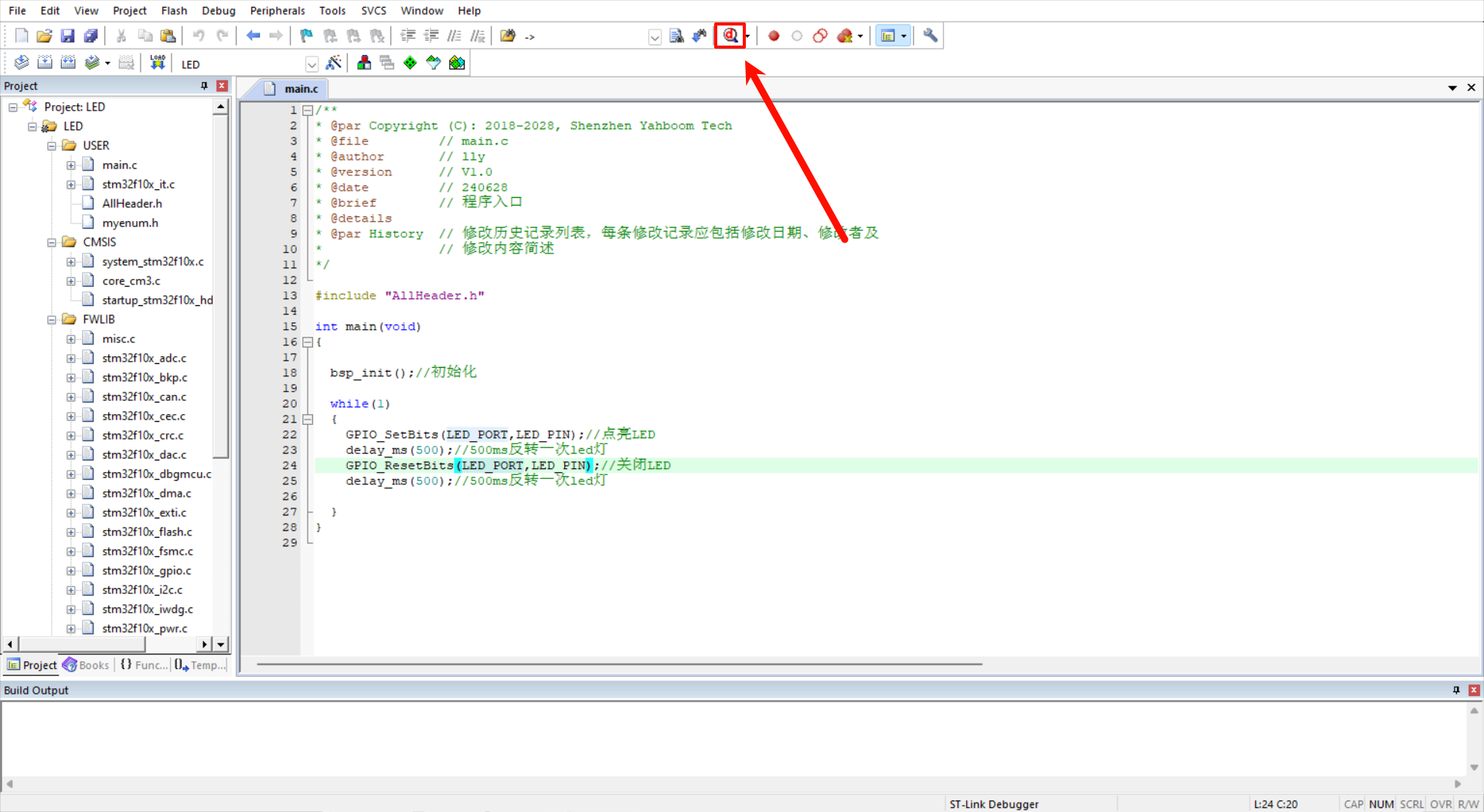The image size is (1484, 812).
Task: Create a new file with the New icon
Action: click(22, 36)
